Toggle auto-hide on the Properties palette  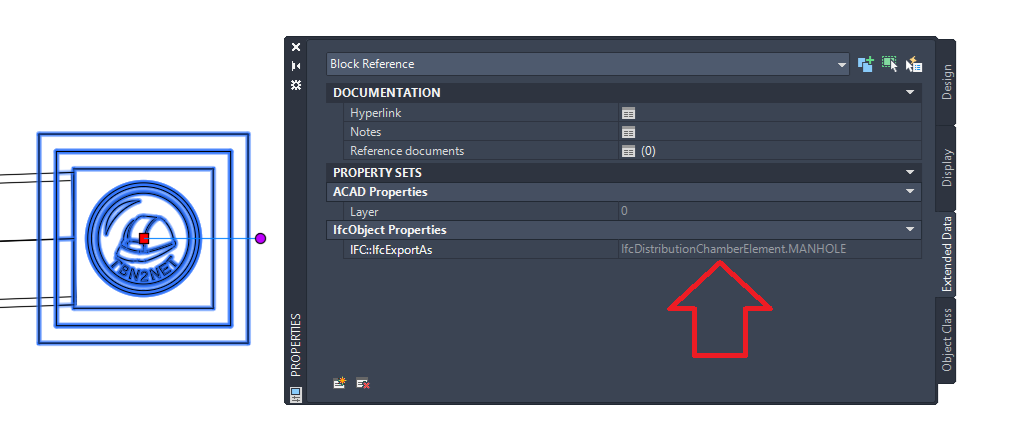click(296, 66)
